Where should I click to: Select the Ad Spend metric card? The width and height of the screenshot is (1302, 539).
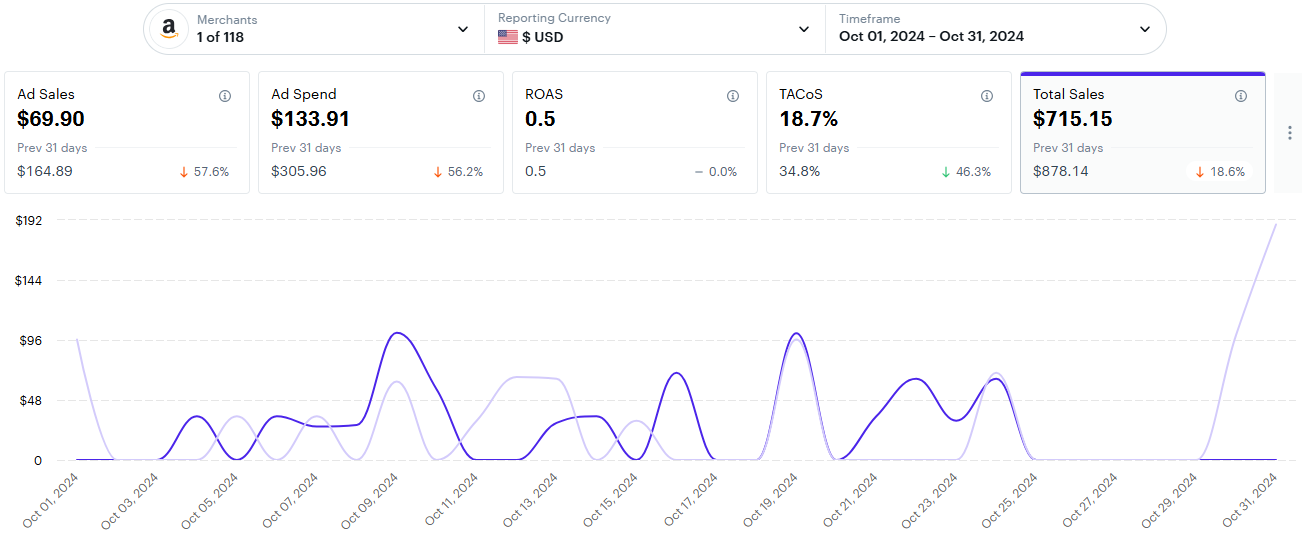tap(381, 132)
